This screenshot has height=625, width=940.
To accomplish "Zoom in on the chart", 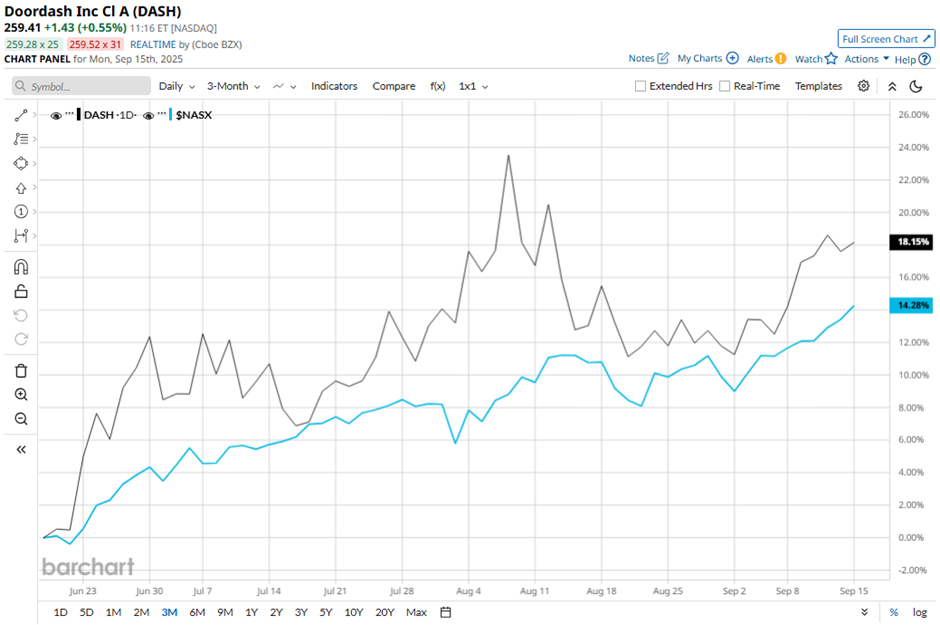I will (21, 394).
